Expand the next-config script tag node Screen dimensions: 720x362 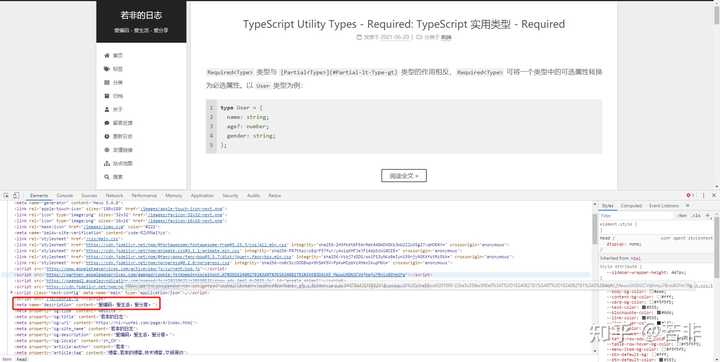tap(12, 293)
